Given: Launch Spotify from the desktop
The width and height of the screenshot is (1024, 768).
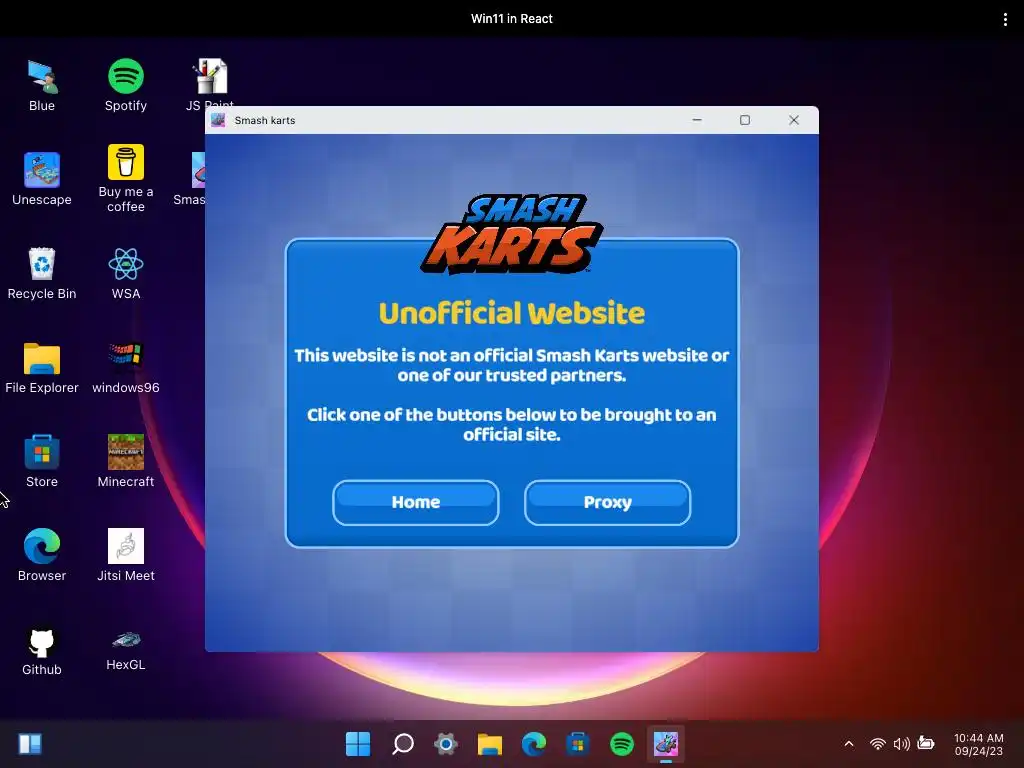Looking at the screenshot, I should [125, 85].
